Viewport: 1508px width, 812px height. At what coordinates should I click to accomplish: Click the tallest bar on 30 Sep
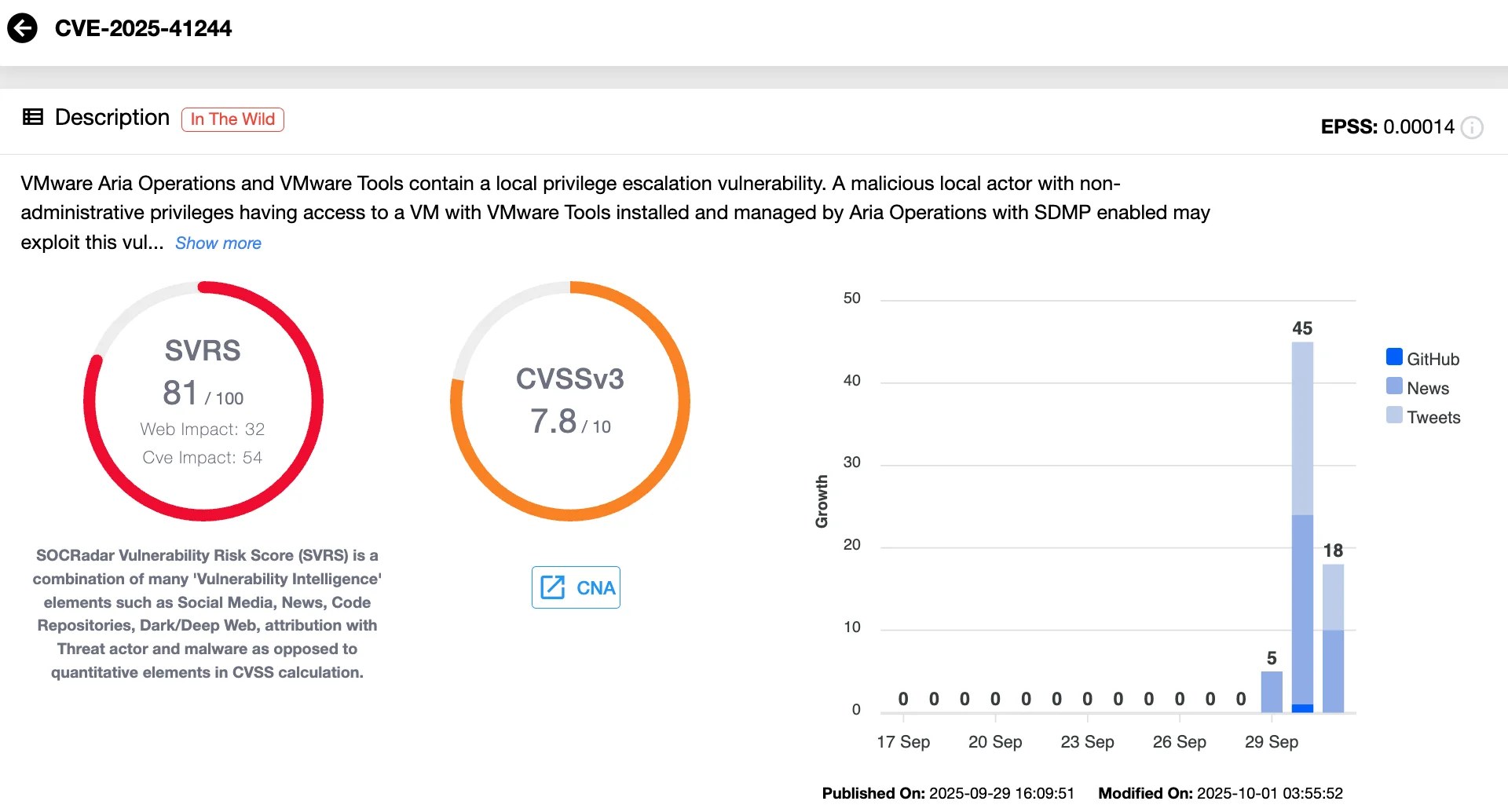click(x=1302, y=526)
